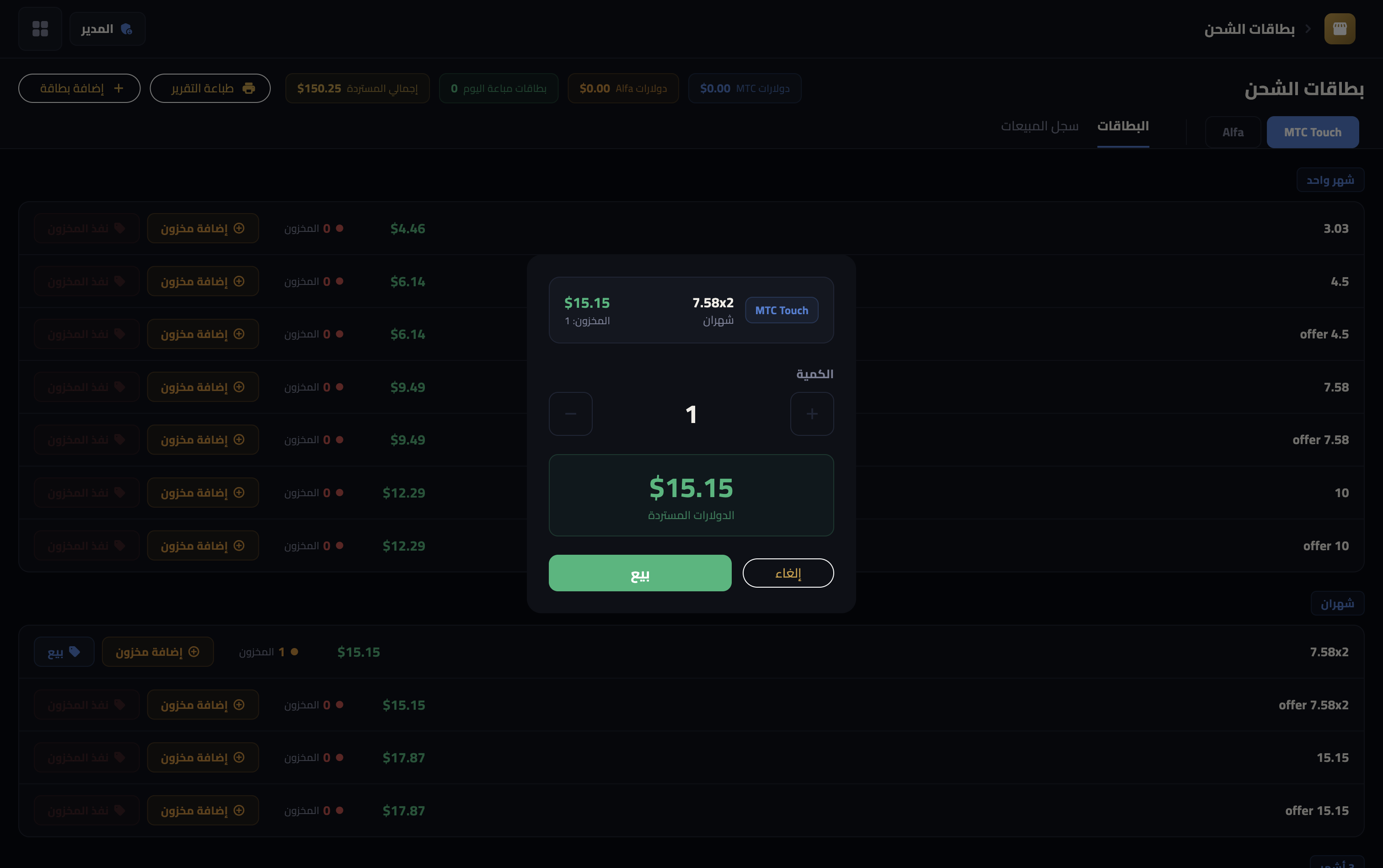Click the user icon inside المدير button
1383x868 pixels.
[x=128, y=28]
